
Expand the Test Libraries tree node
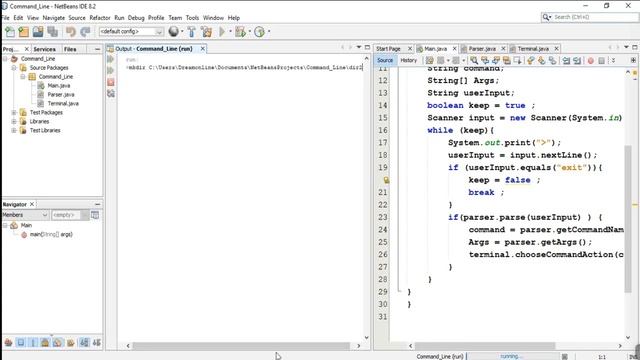[14, 130]
